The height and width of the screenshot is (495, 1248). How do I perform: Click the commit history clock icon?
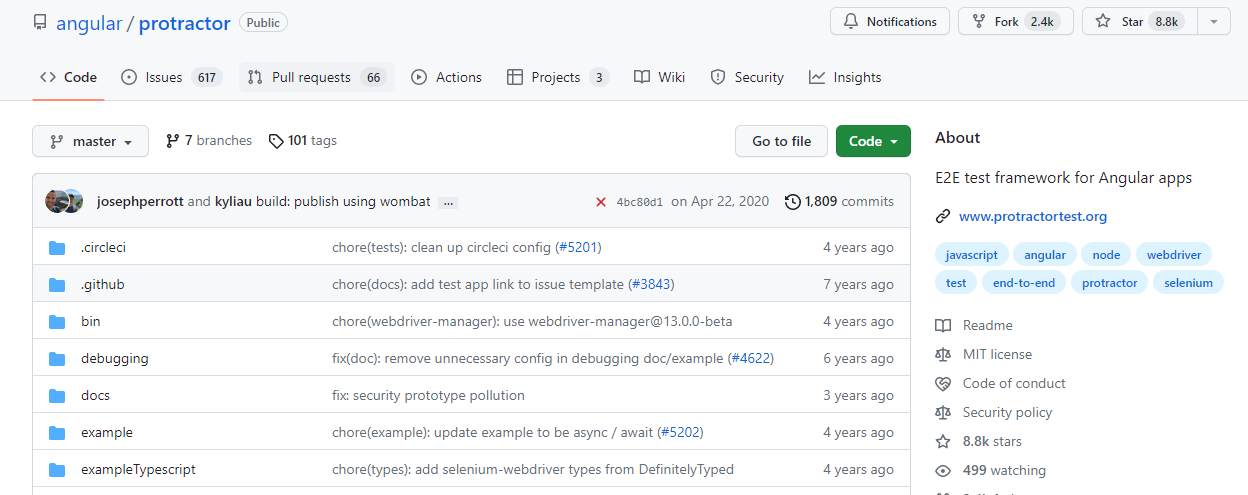tap(793, 202)
